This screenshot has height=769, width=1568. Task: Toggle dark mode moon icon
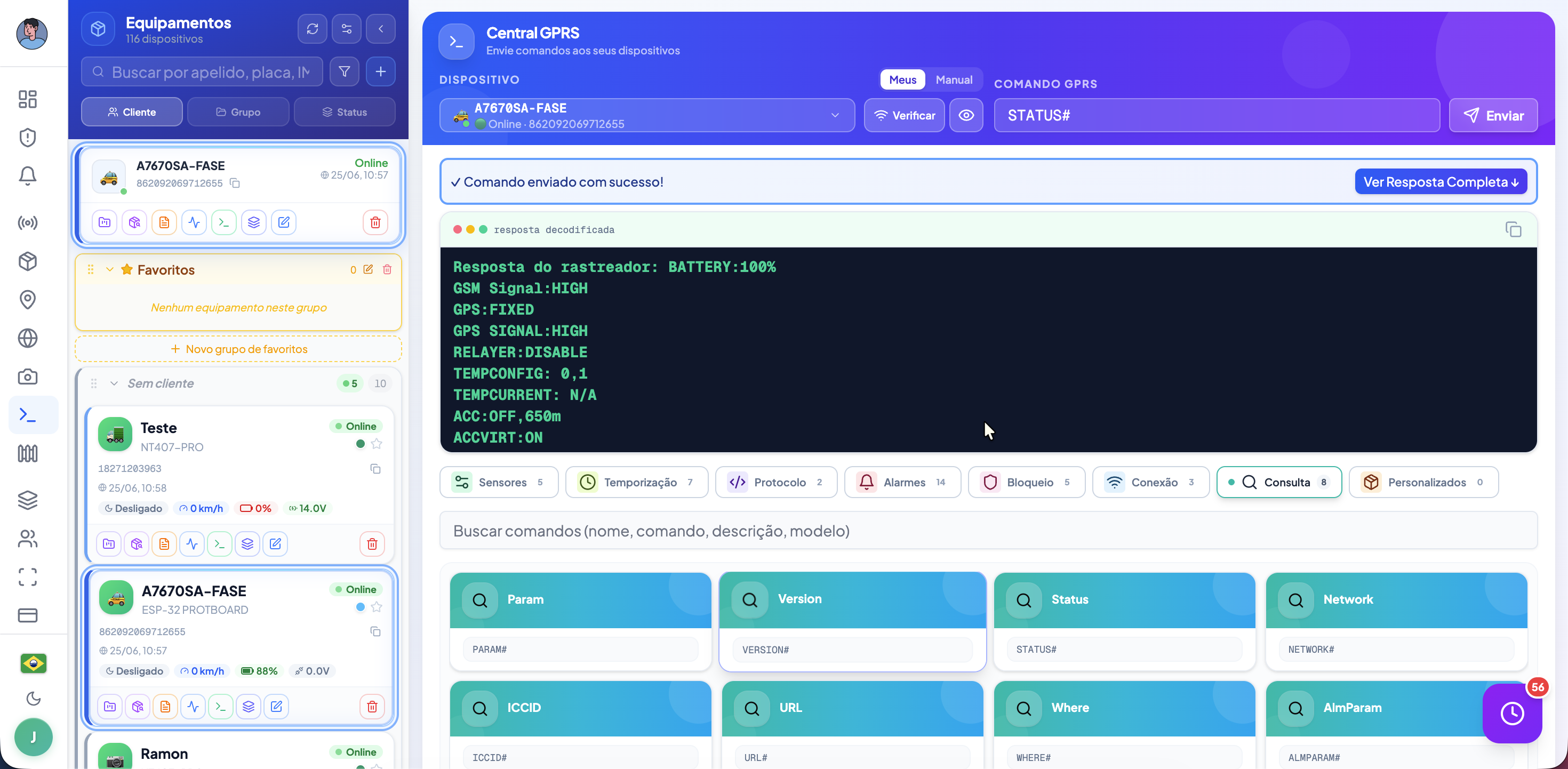34,699
